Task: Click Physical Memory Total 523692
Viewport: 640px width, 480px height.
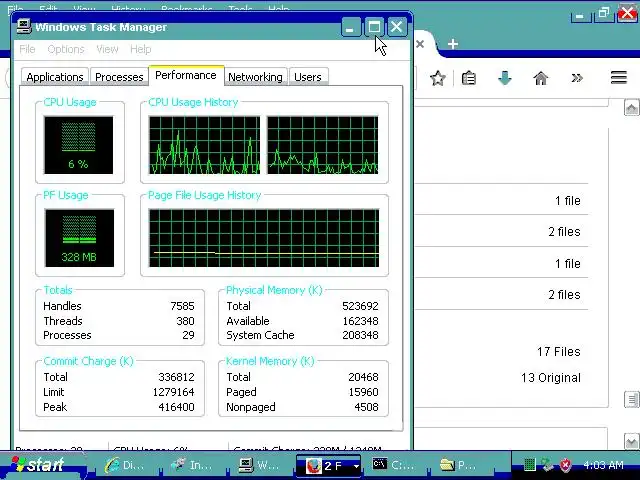Action: click(360, 306)
